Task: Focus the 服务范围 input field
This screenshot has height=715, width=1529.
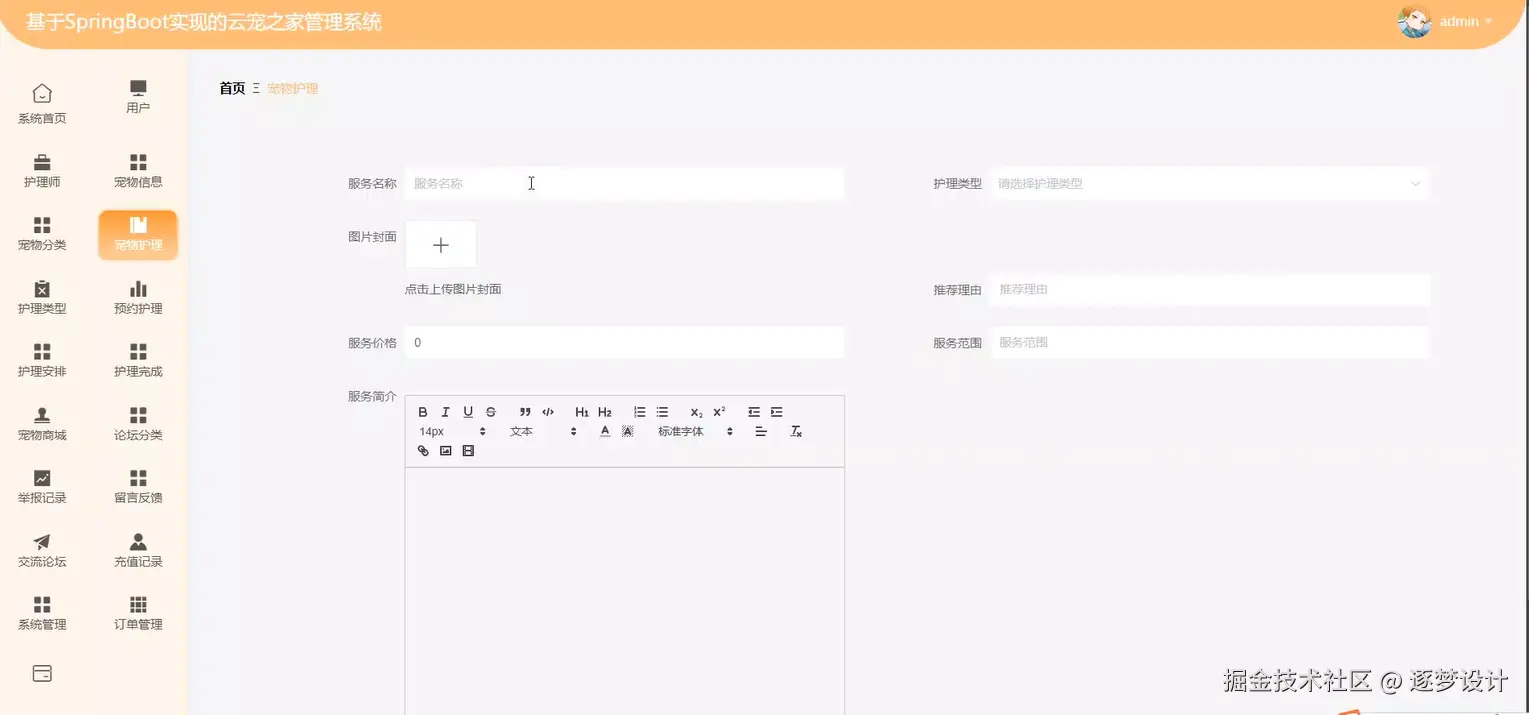Action: tap(1209, 343)
